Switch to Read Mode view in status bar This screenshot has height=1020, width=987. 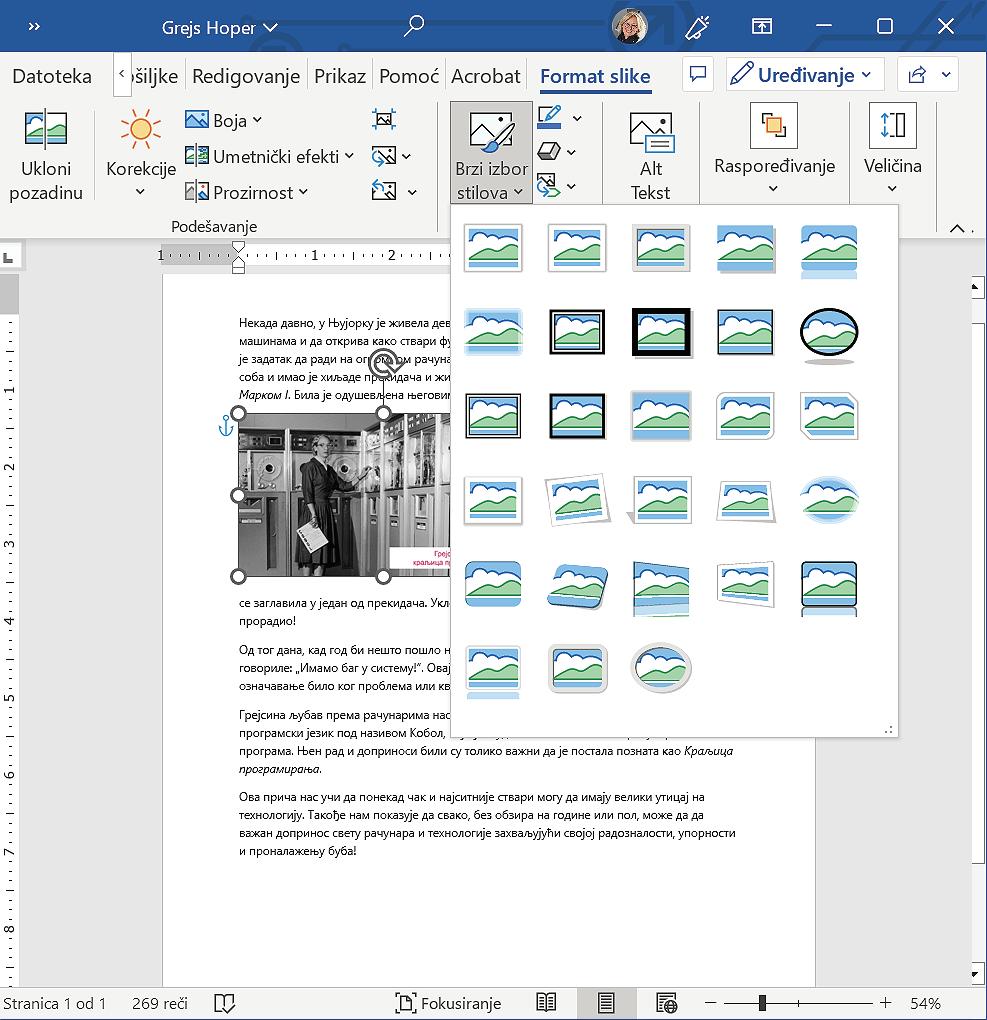[546, 1003]
